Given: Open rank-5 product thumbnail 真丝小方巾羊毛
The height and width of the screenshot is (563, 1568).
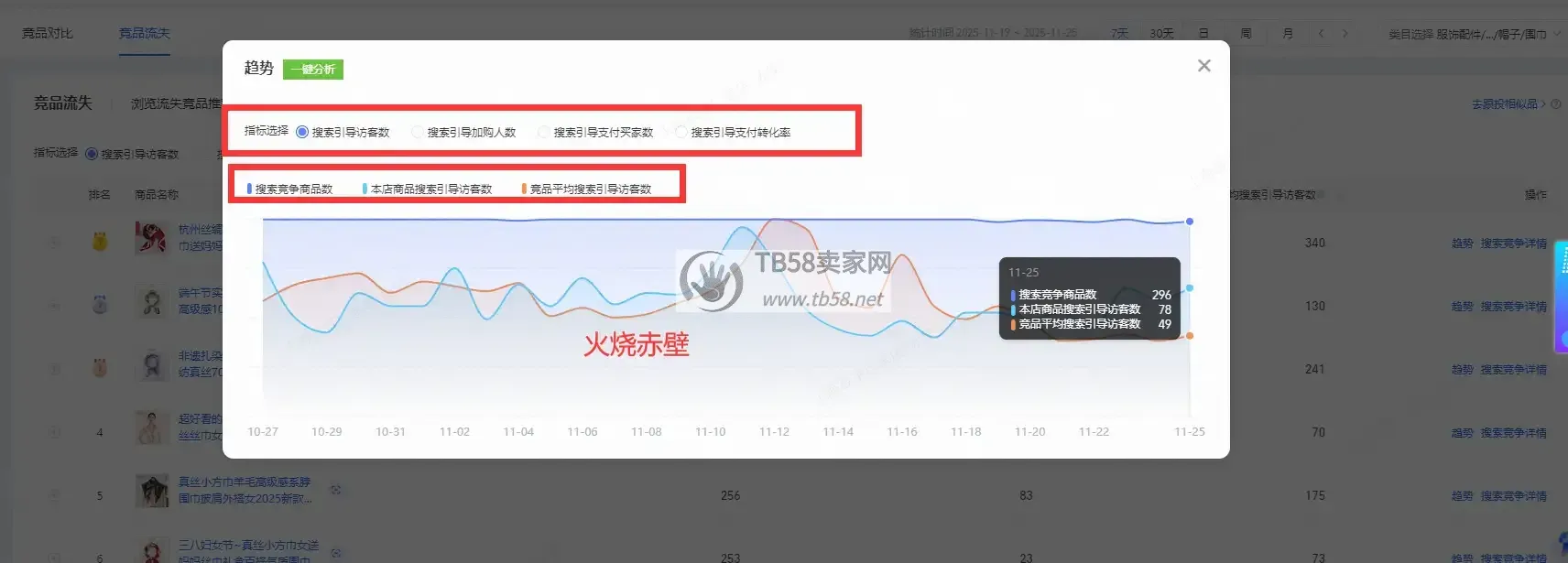Looking at the screenshot, I should pos(151,491).
